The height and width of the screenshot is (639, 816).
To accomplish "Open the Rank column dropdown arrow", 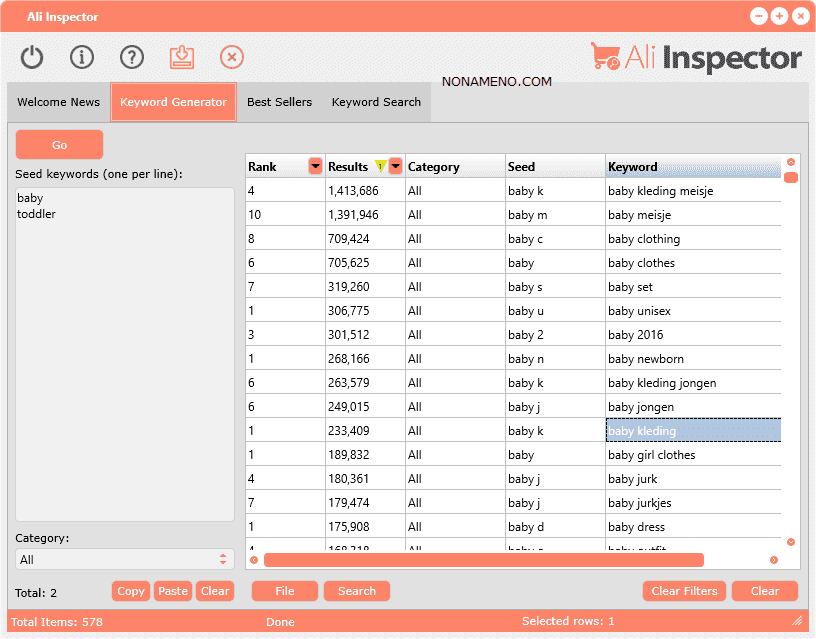I will point(316,166).
